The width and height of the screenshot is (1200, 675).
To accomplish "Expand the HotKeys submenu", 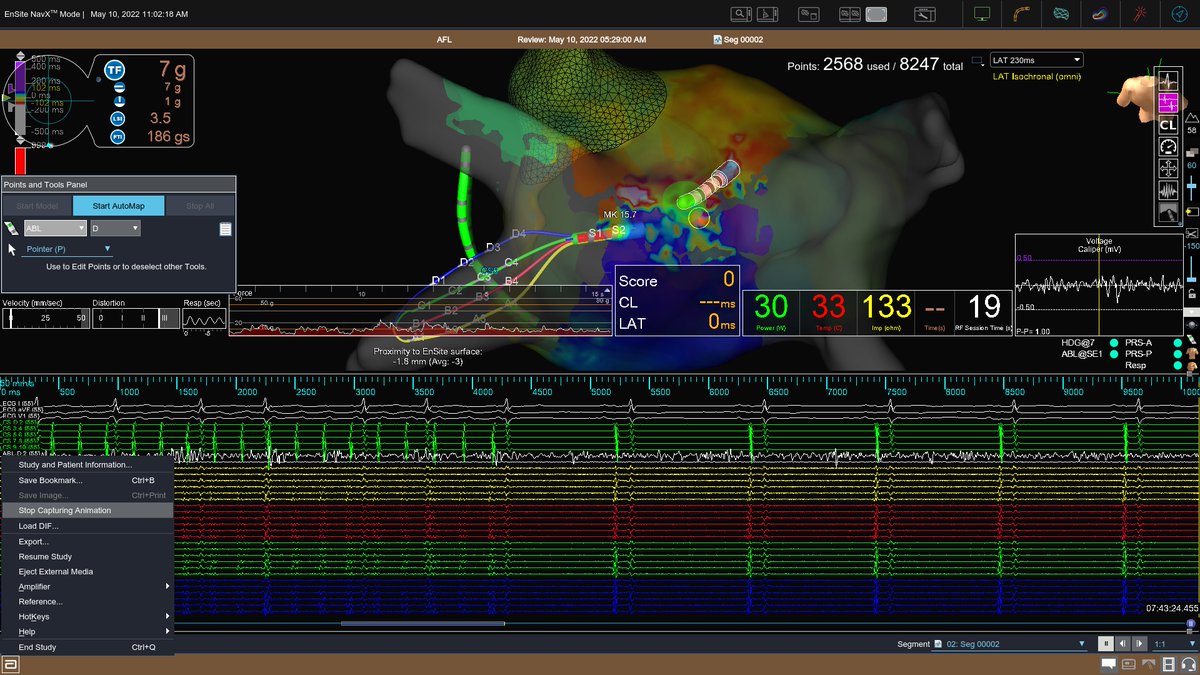I will click(x=87, y=617).
